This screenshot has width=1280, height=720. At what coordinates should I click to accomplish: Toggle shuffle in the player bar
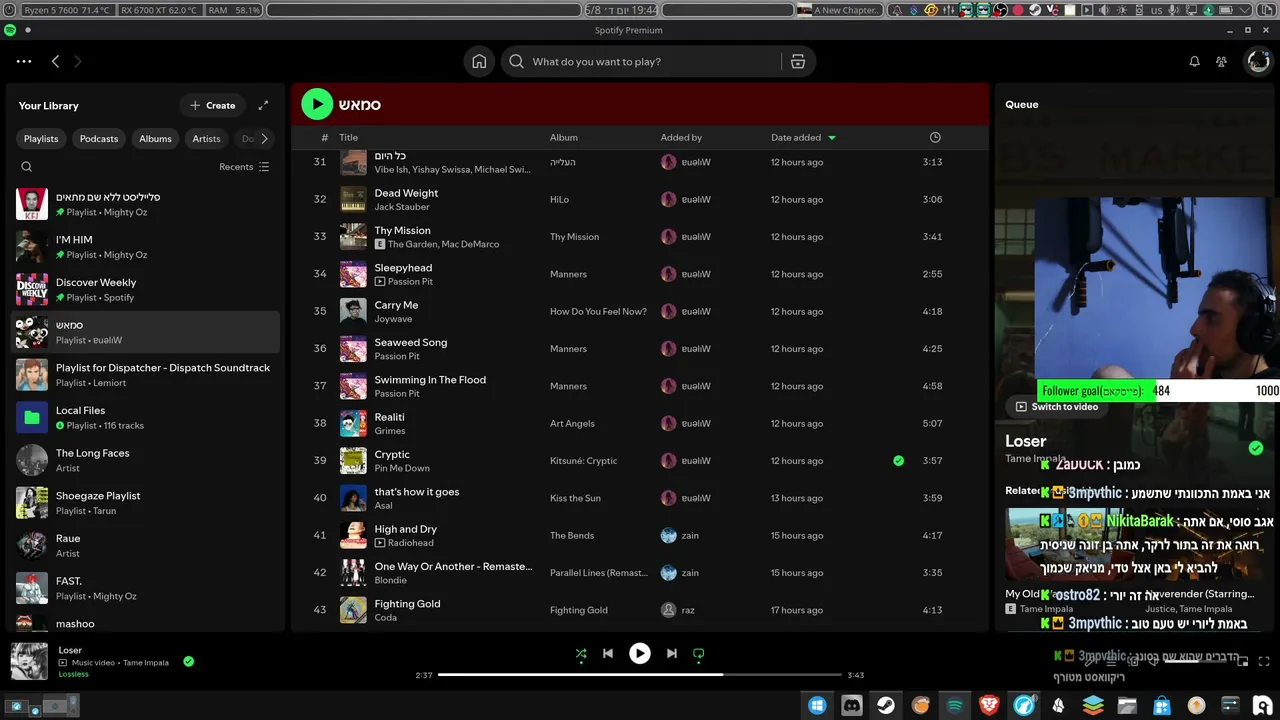click(x=581, y=653)
